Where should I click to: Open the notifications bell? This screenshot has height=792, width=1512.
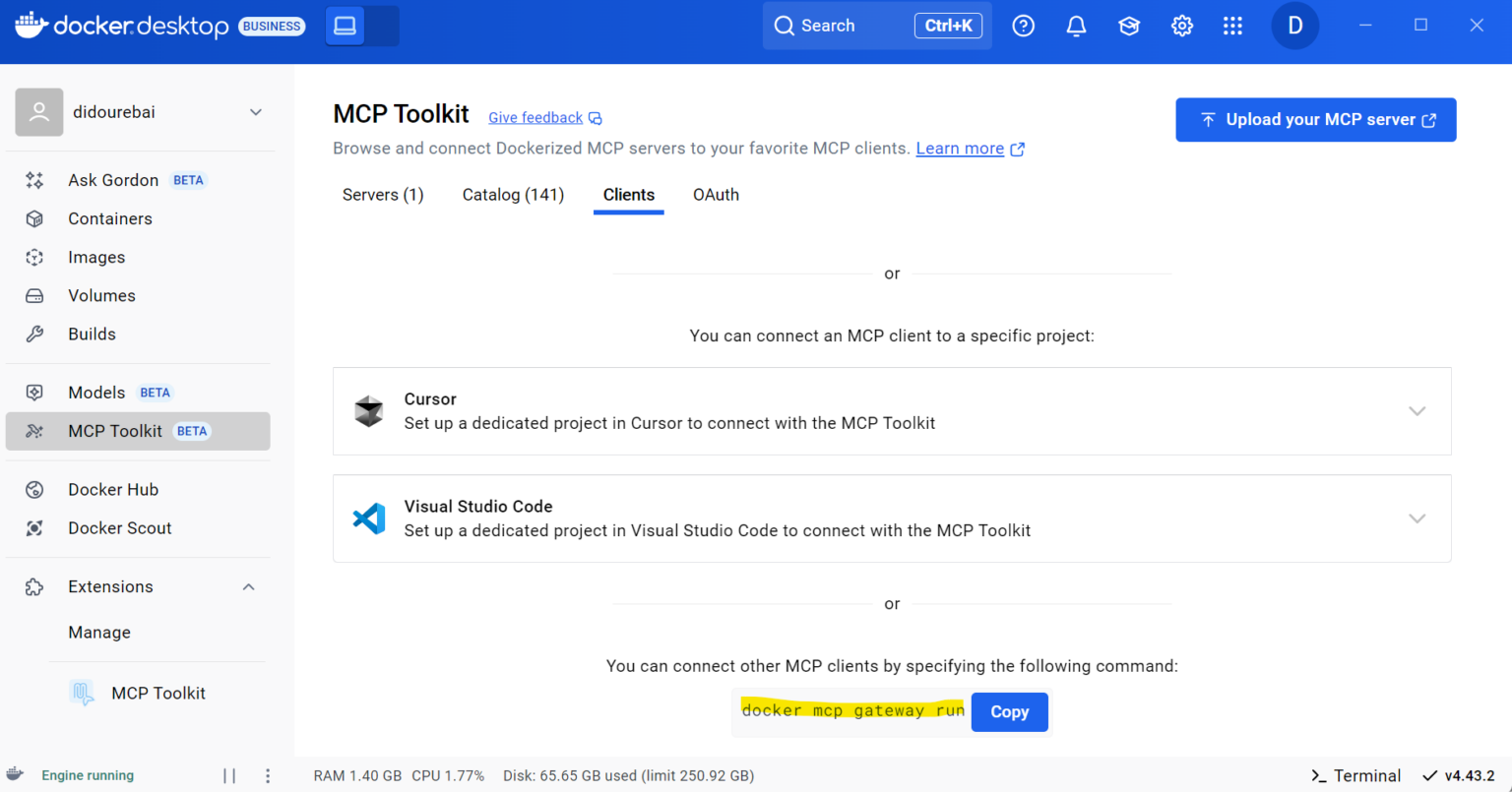point(1076,26)
